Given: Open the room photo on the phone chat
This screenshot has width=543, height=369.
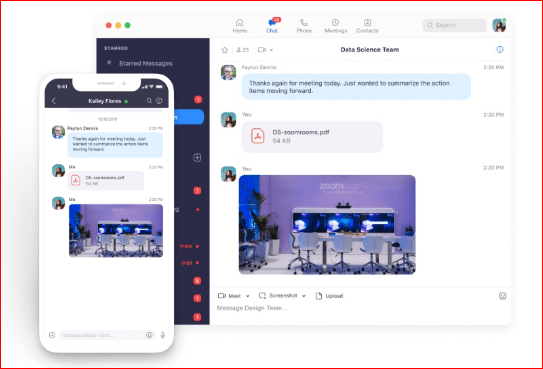Looking at the screenshot, I should [x=116, y=231].
